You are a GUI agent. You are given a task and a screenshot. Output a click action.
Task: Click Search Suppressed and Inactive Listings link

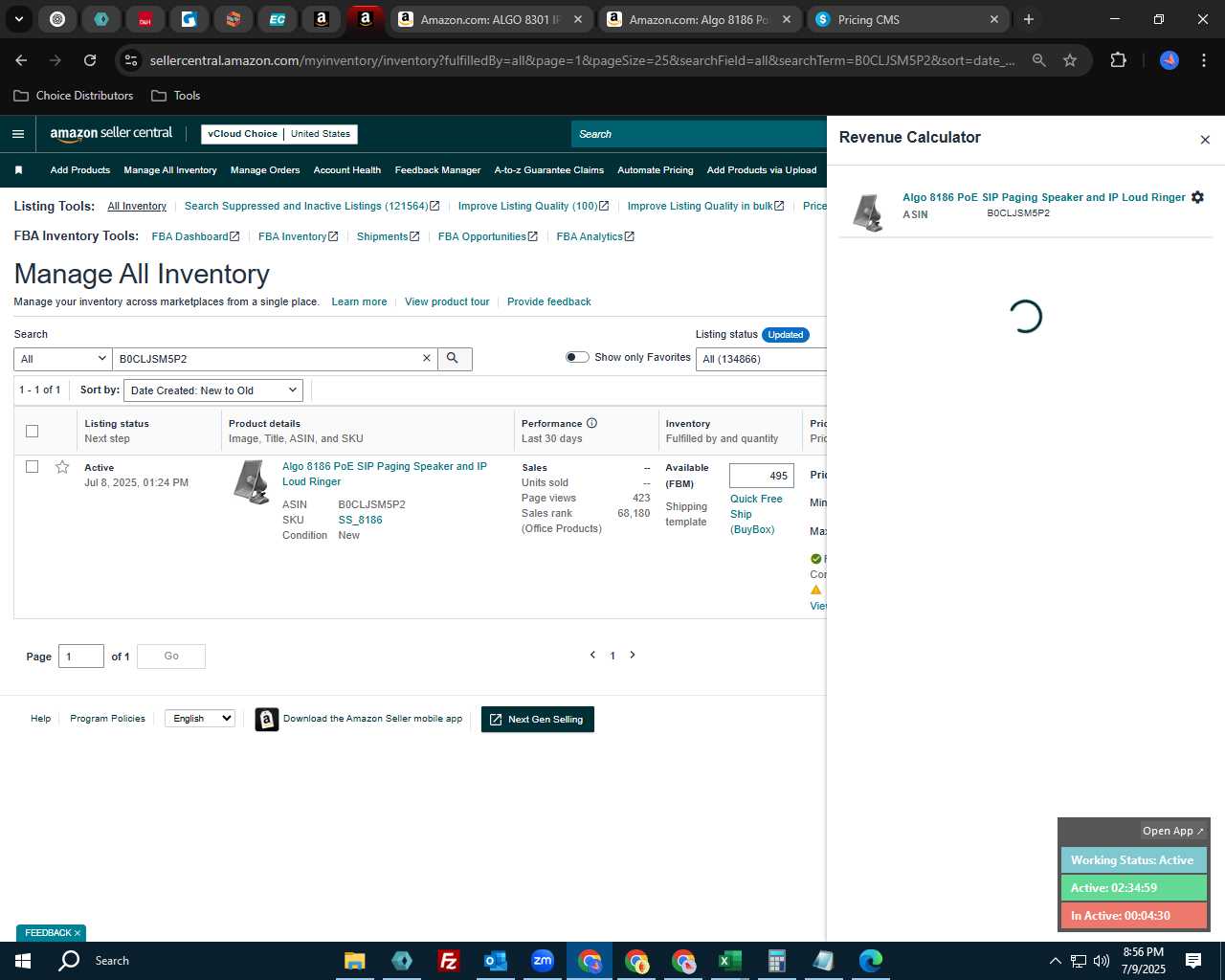tap(312, 206)
